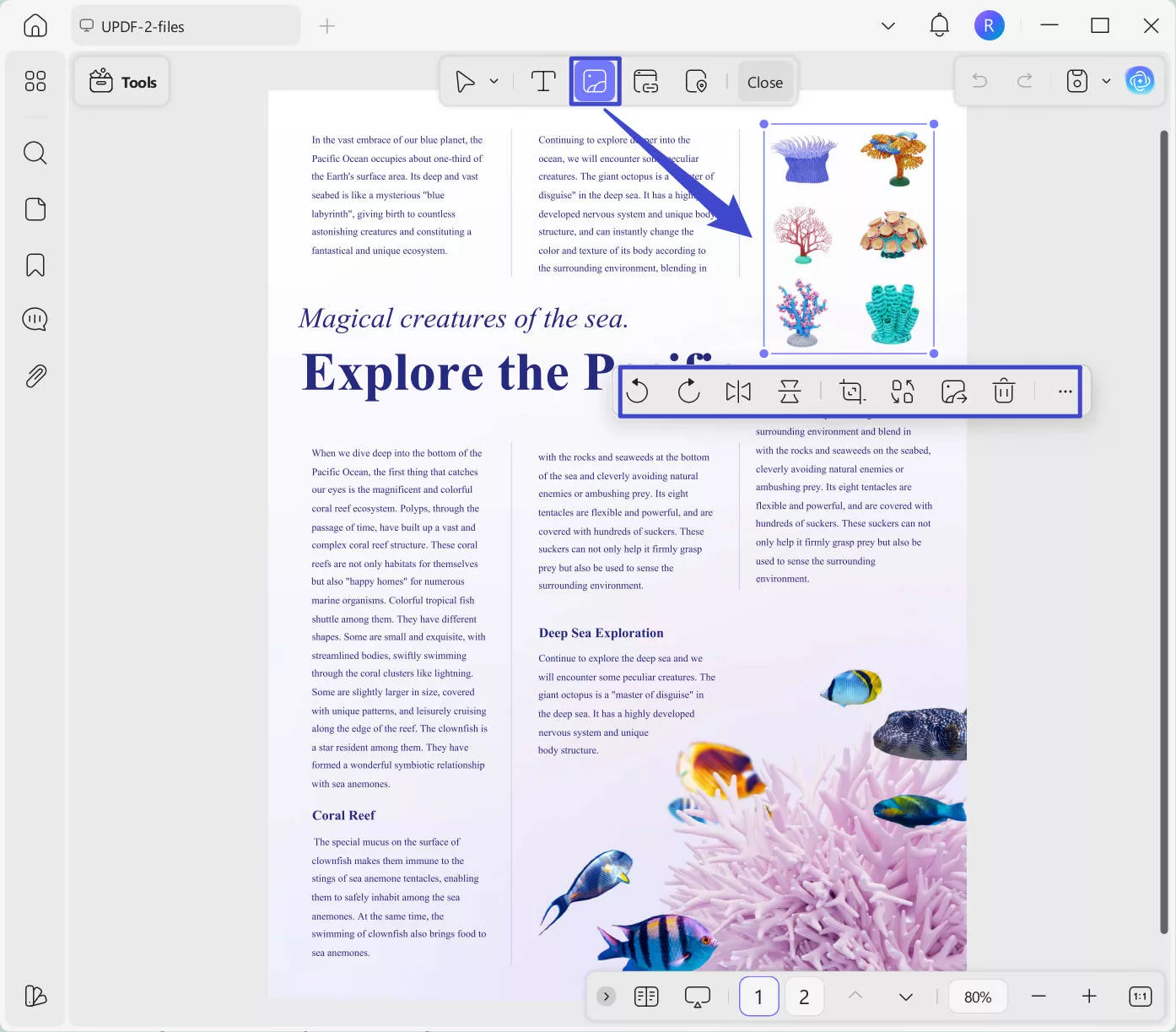
Task: Delete the selected image
Action: [1004, 392]
